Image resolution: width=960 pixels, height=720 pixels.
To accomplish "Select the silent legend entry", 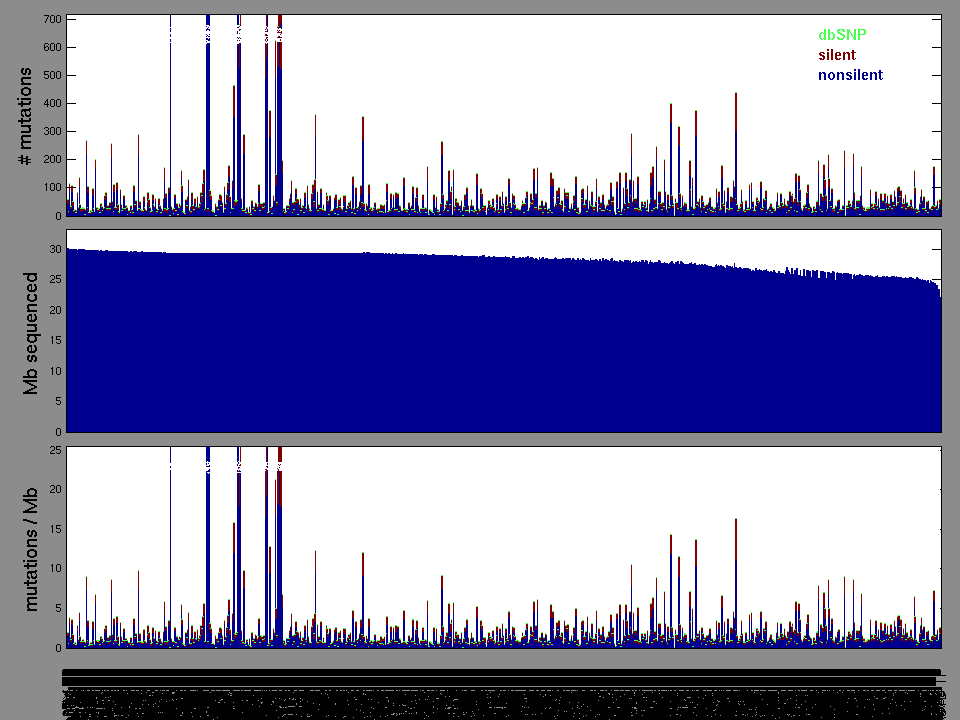I will point(837,55).
